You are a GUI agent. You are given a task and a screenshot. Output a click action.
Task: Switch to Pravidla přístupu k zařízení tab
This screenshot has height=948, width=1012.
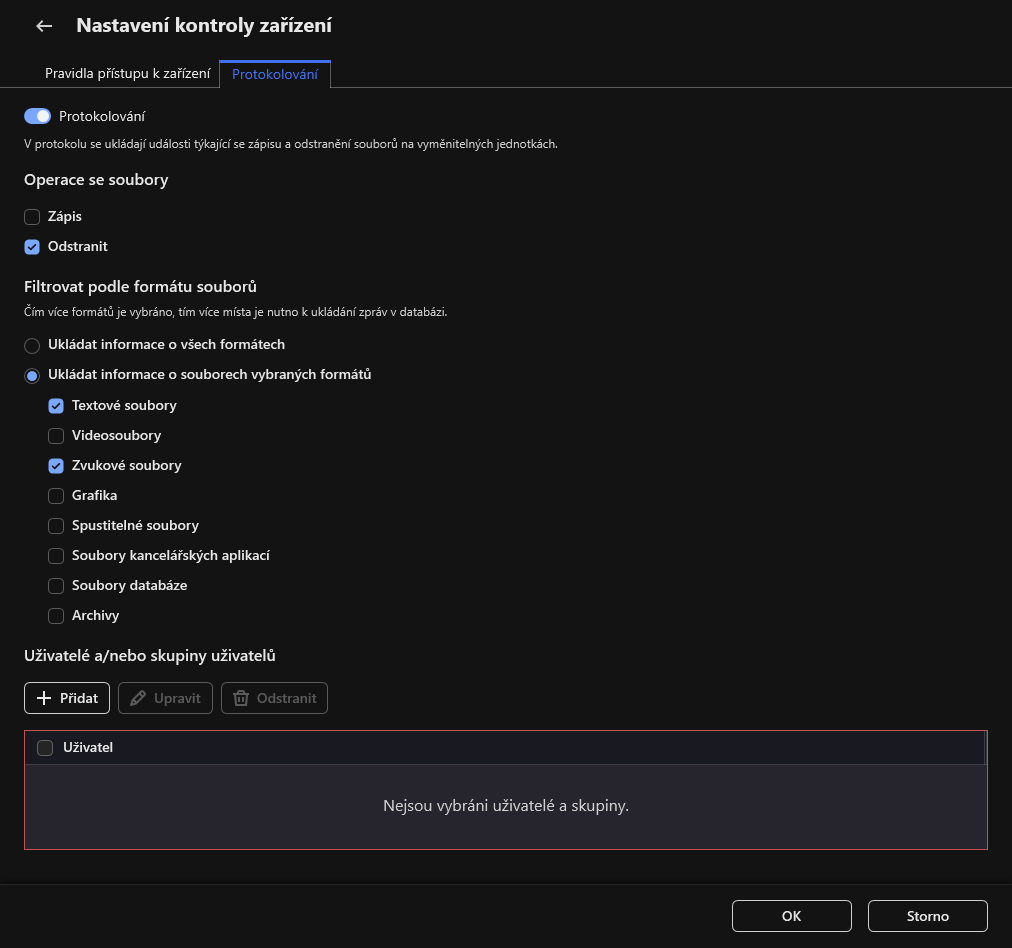(x=128, y=73)
